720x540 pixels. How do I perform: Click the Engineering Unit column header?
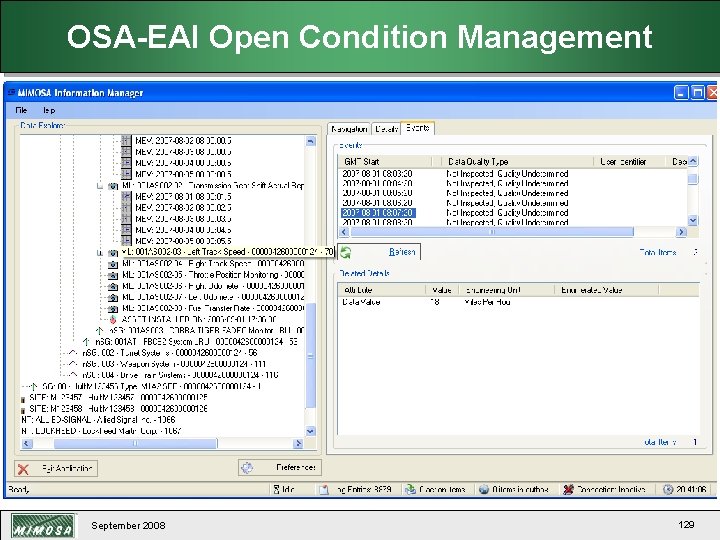(506, 290)
